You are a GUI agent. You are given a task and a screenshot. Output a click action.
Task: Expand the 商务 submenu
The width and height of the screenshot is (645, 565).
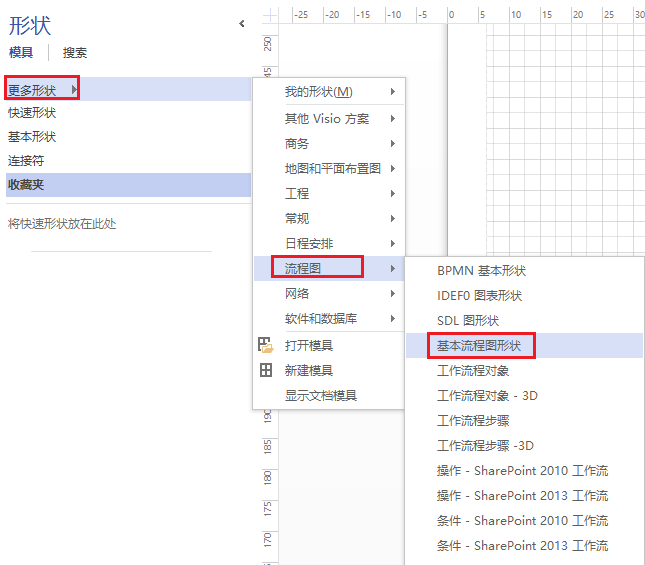tap(329, 144)
